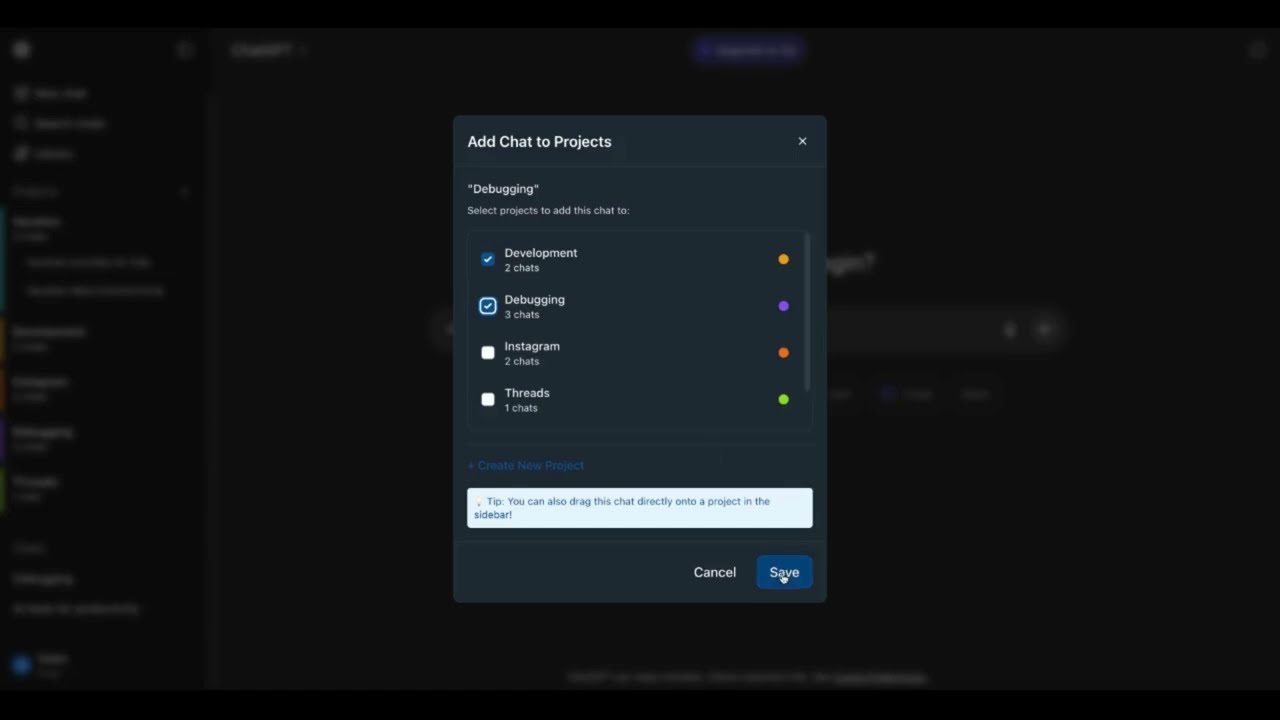This screenshot has height=720, width=1280.
Task: Click the "Add Chat to Projects" title
Action: point(539,141)
